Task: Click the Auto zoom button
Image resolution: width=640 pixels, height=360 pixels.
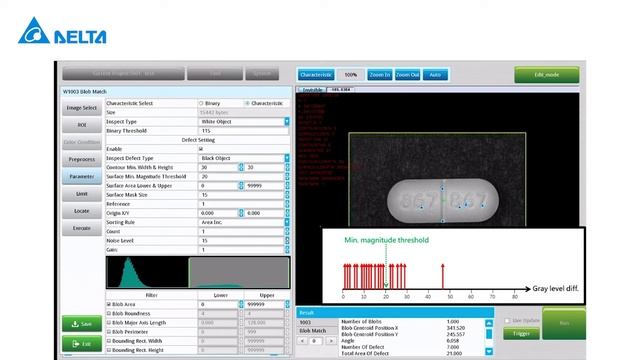Action: [435, 75]
